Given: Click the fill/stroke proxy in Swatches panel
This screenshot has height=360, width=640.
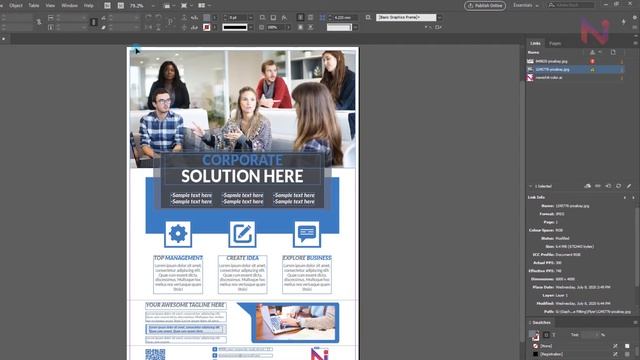Looking at the screenshot, I should pos(534,336).
